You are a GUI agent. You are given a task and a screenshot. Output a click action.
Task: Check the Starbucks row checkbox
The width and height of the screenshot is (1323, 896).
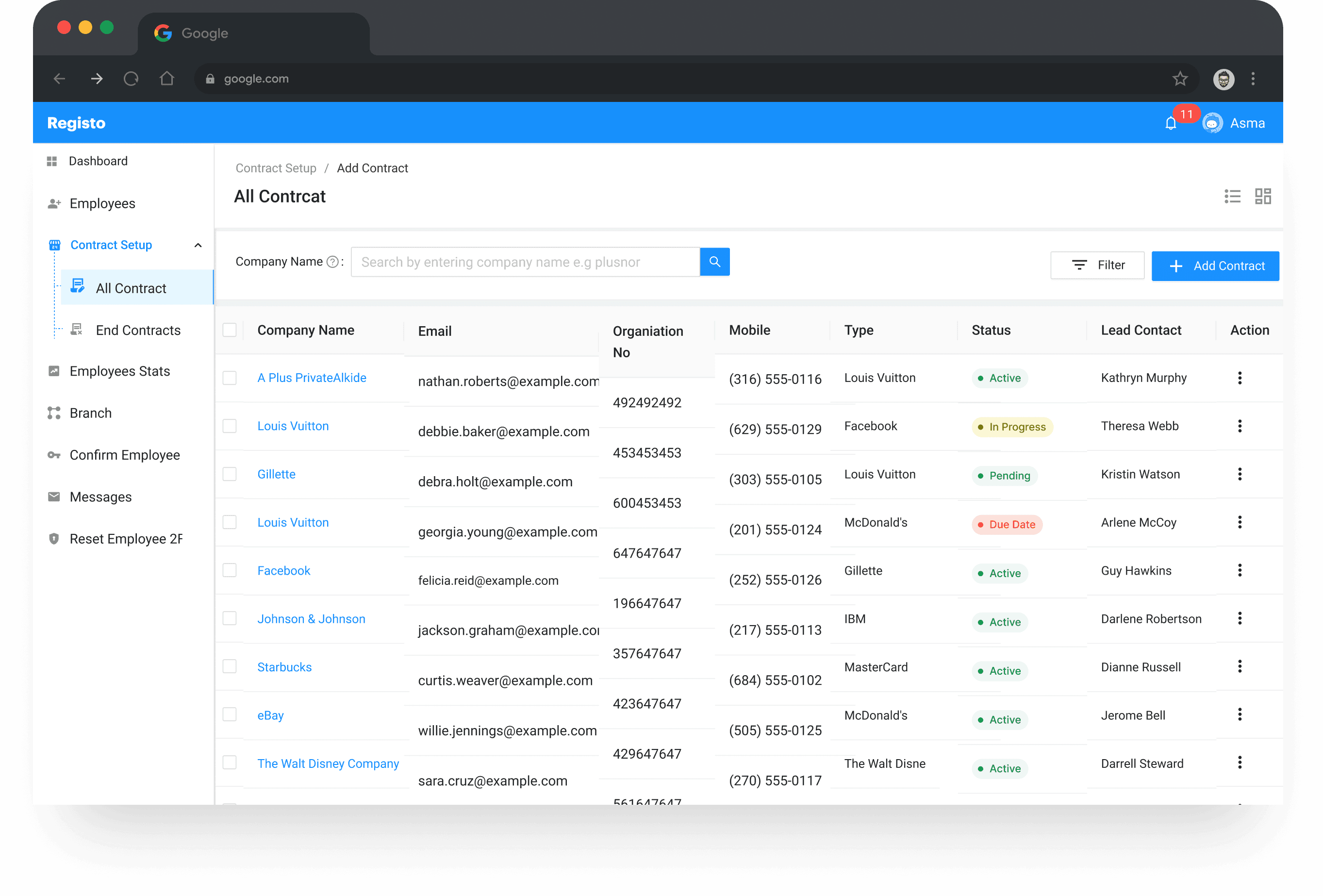(230, 666)
